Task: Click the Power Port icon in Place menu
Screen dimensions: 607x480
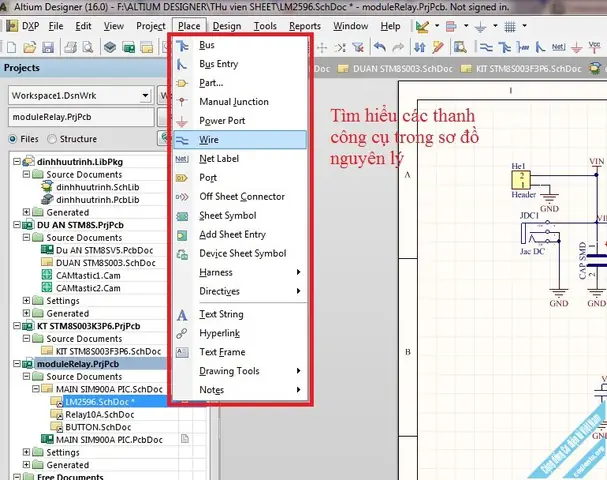Action: pos(182,122)
